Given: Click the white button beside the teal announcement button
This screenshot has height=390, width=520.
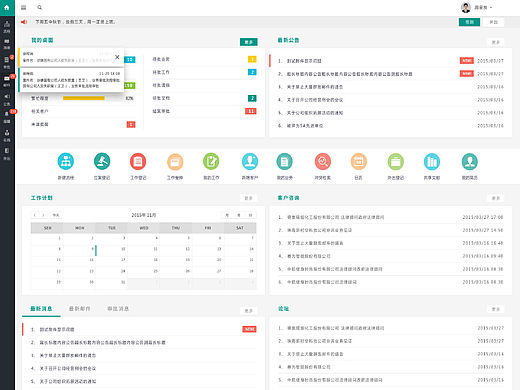Looking at the screenshot, I should 493,22.
